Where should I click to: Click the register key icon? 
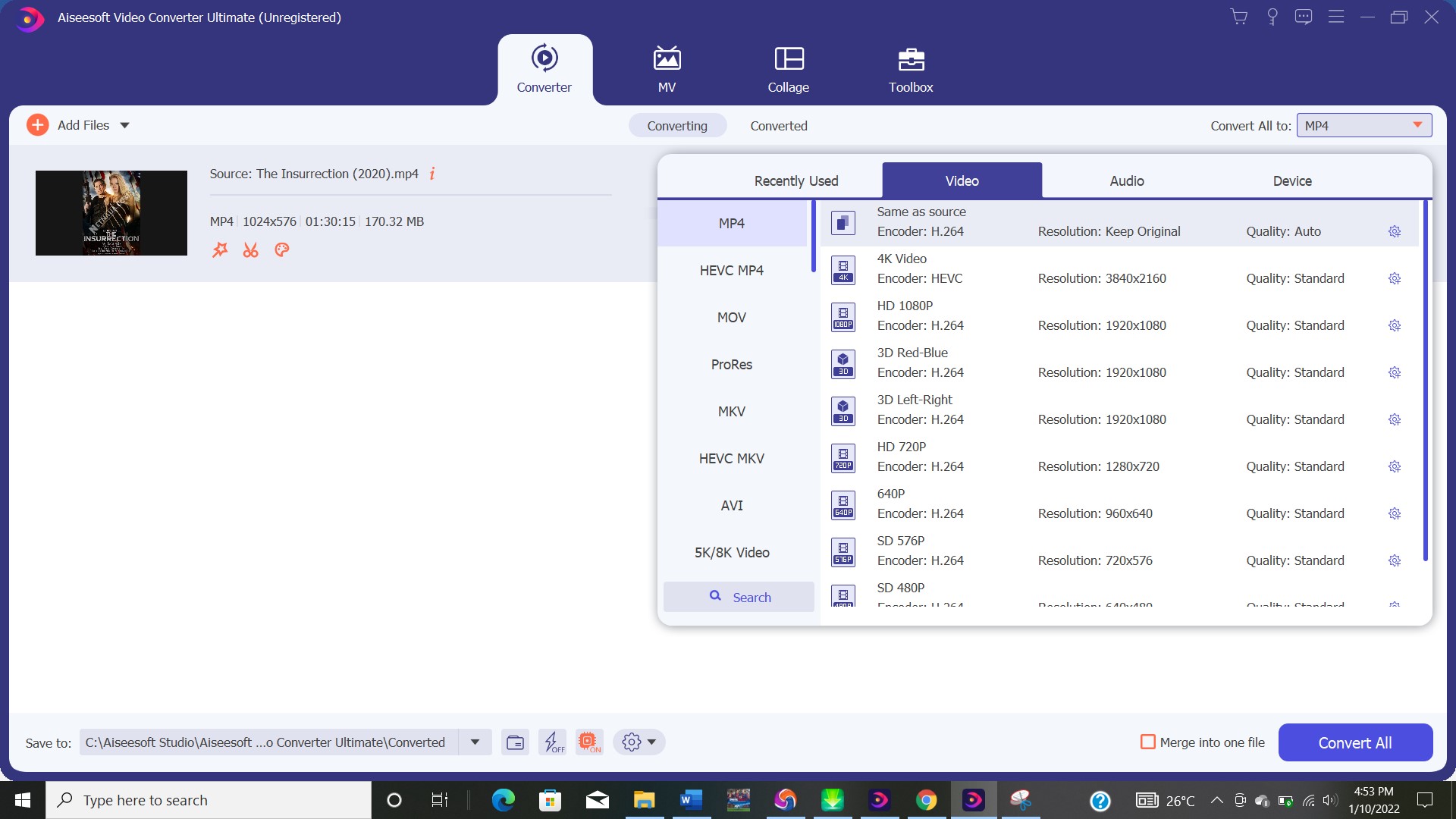(1272, 17)
